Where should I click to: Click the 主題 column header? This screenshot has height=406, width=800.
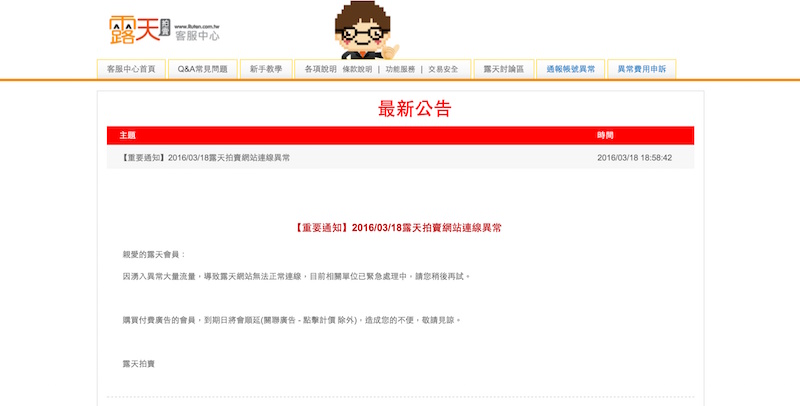click(x=128, y=136)
